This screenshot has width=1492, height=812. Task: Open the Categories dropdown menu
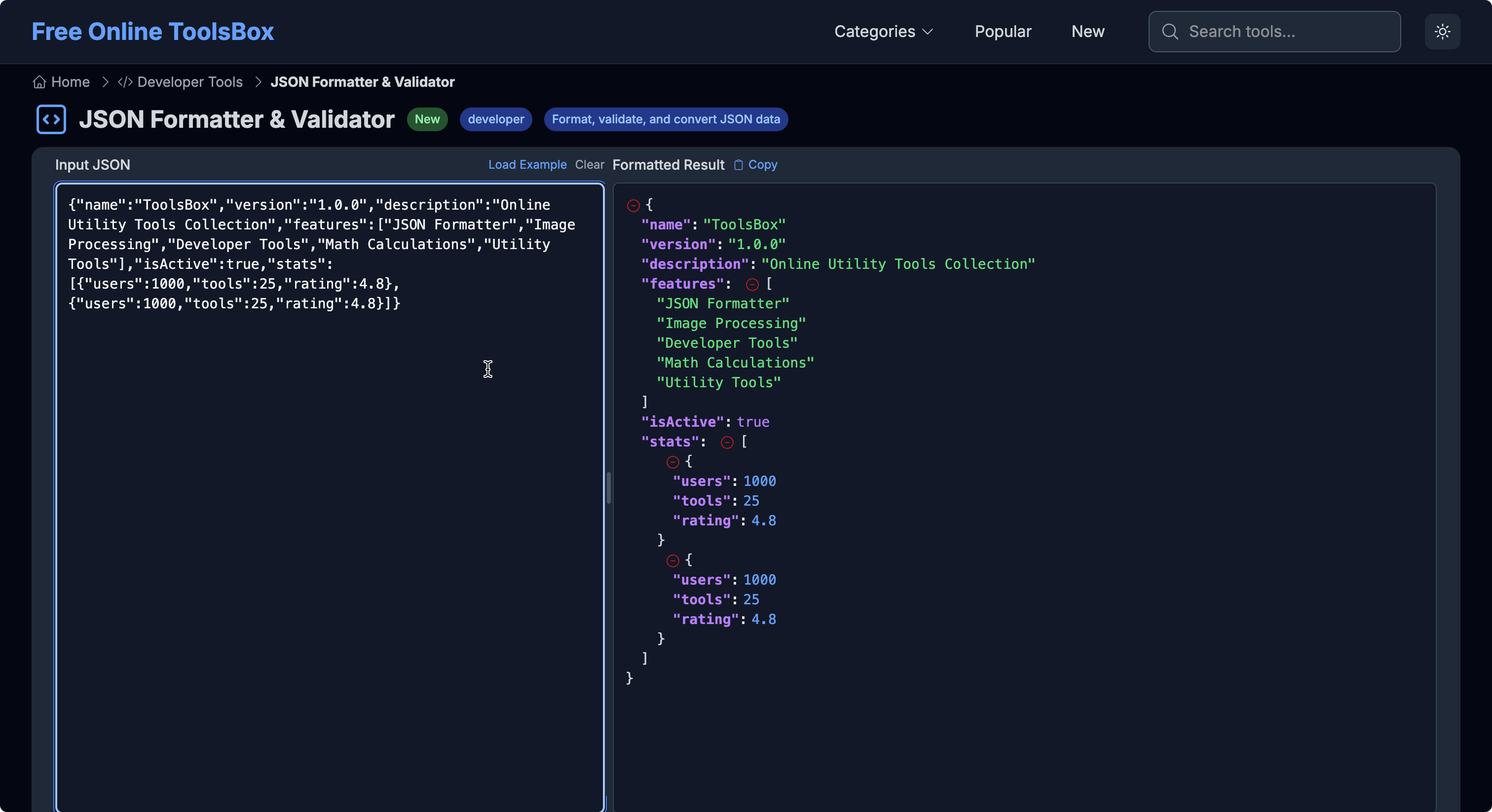883,31
